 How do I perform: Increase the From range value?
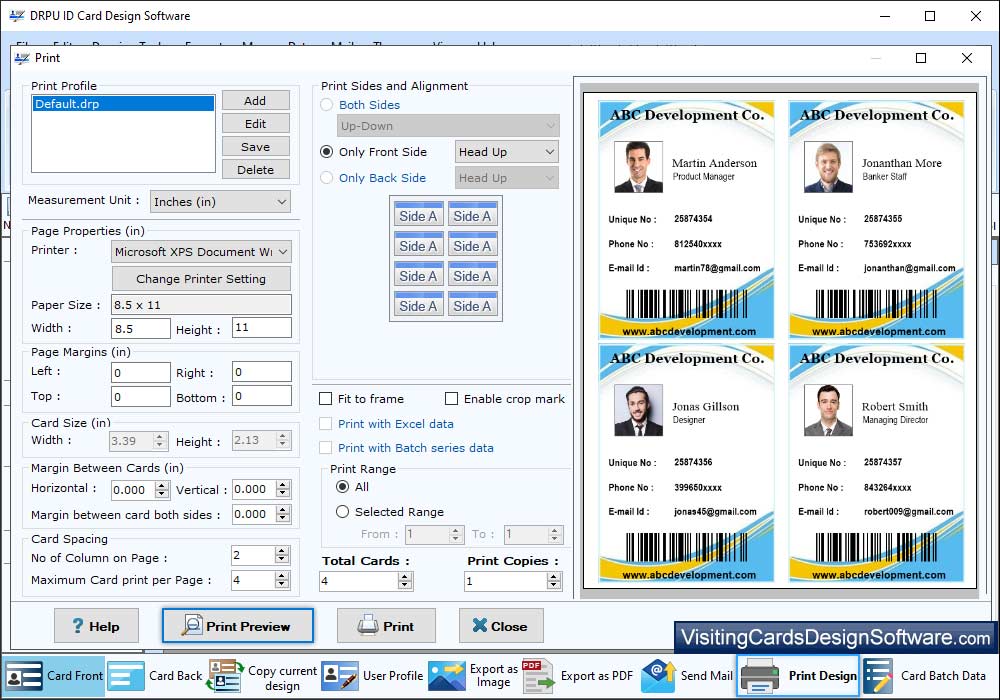point(455,530)
